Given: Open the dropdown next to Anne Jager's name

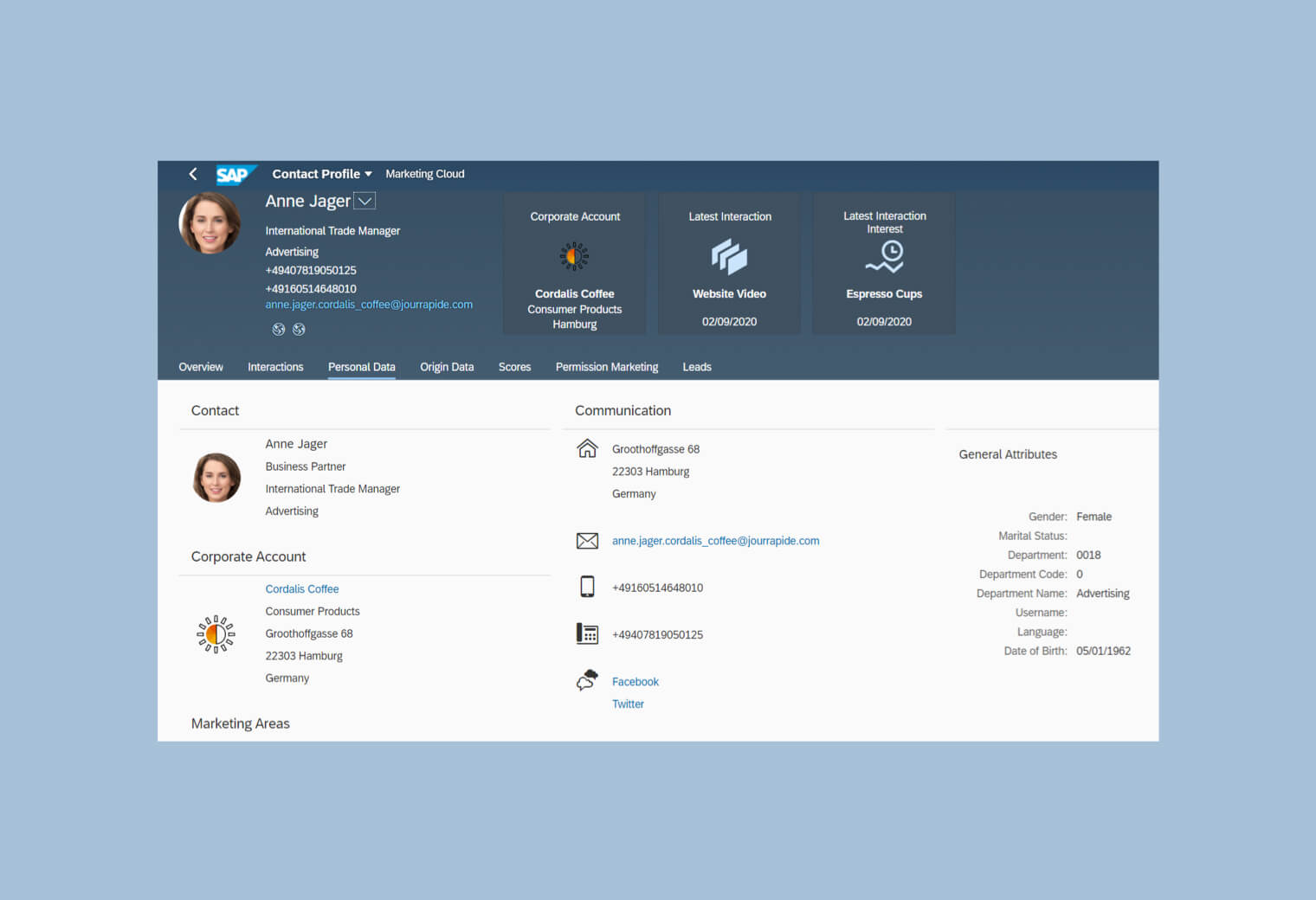Looking at the screenshot, I should click(365, 200).
